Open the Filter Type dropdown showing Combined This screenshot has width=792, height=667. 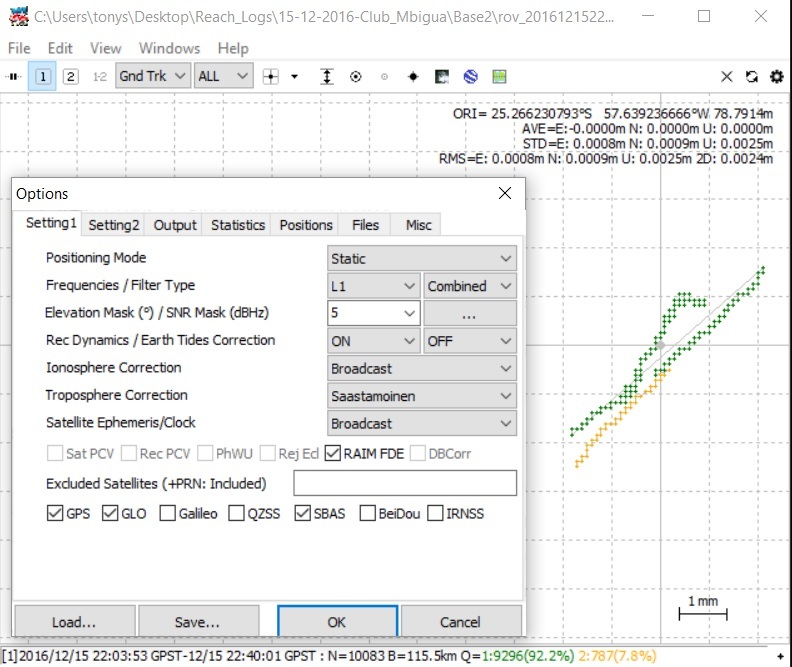tap(470, 286)
